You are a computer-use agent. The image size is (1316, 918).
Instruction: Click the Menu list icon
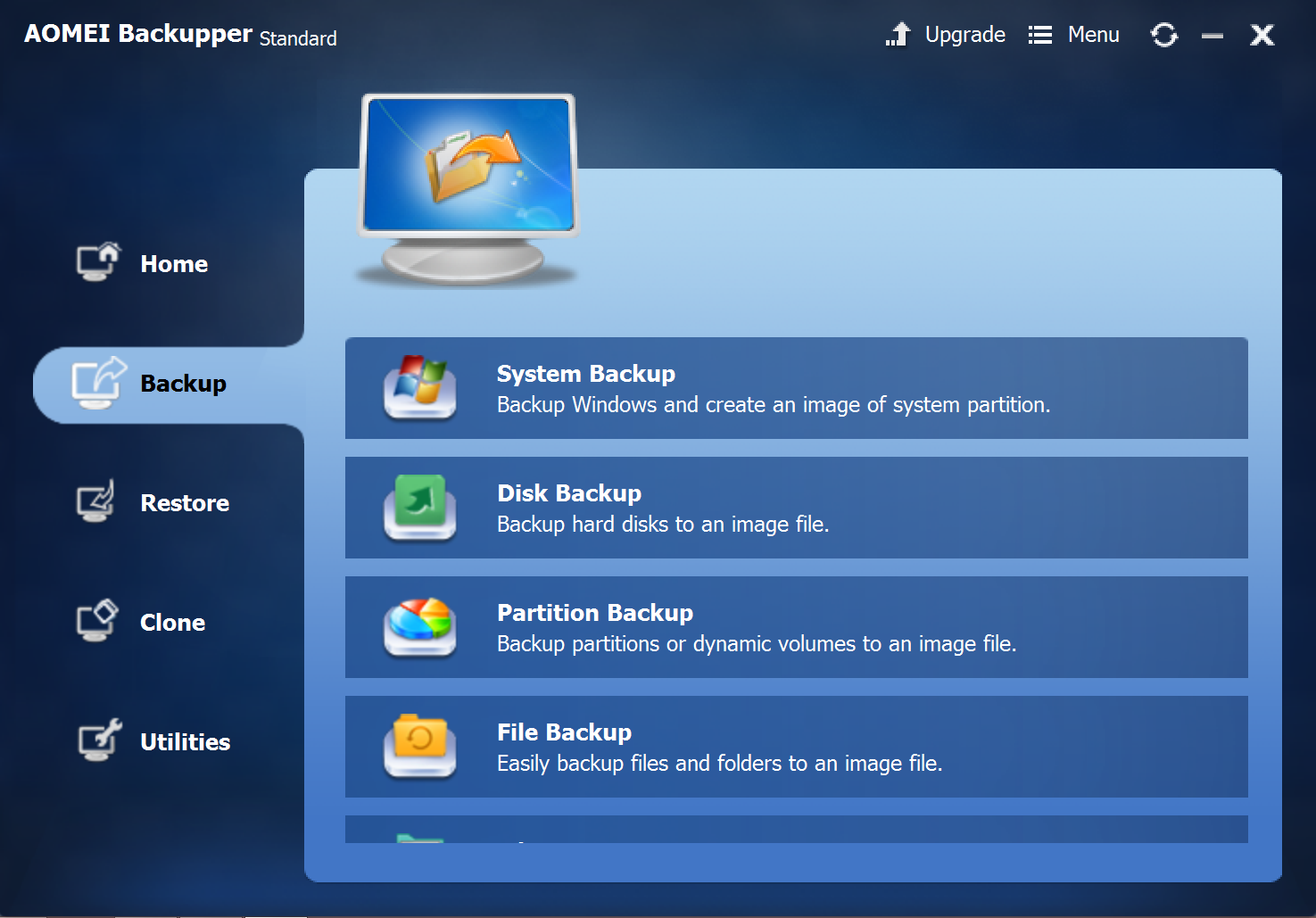point(1040,35)
